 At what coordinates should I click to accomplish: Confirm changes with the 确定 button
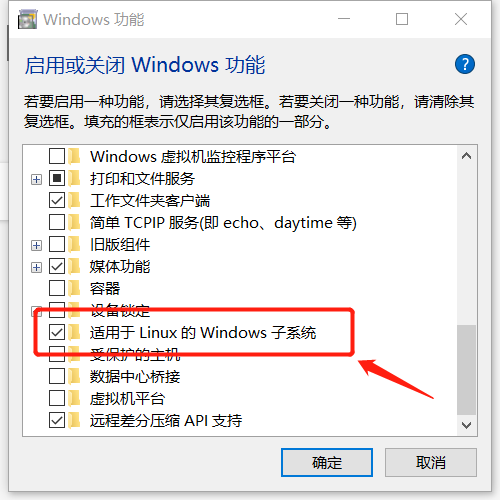327,463
